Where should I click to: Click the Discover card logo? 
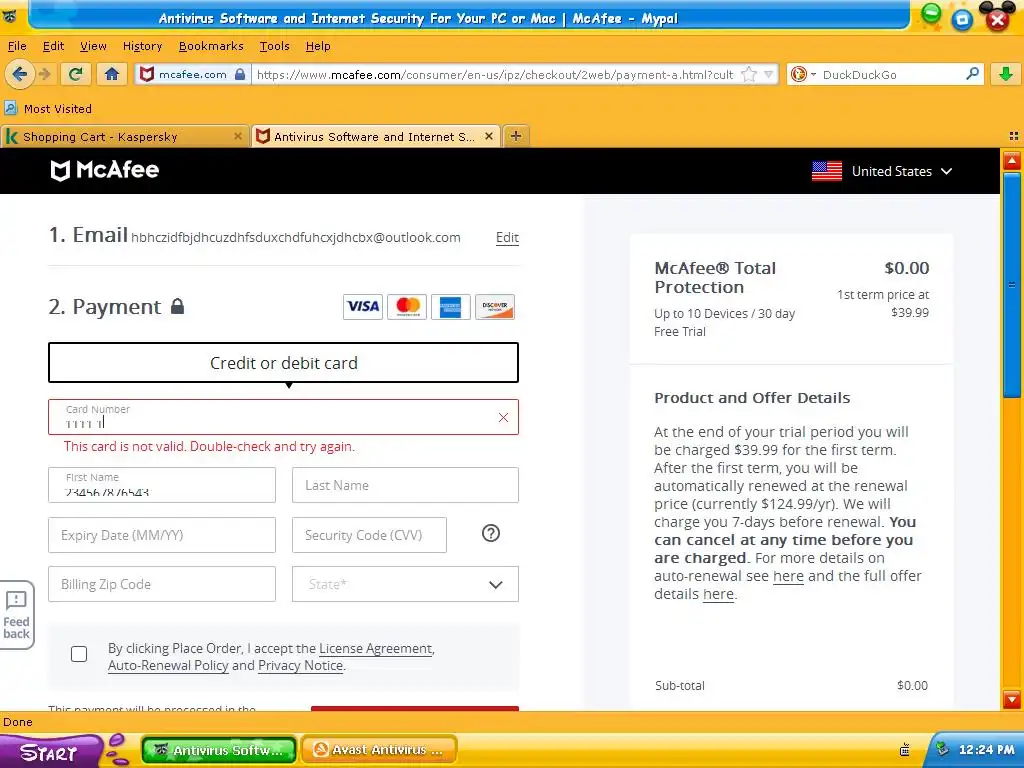[495, 306]
